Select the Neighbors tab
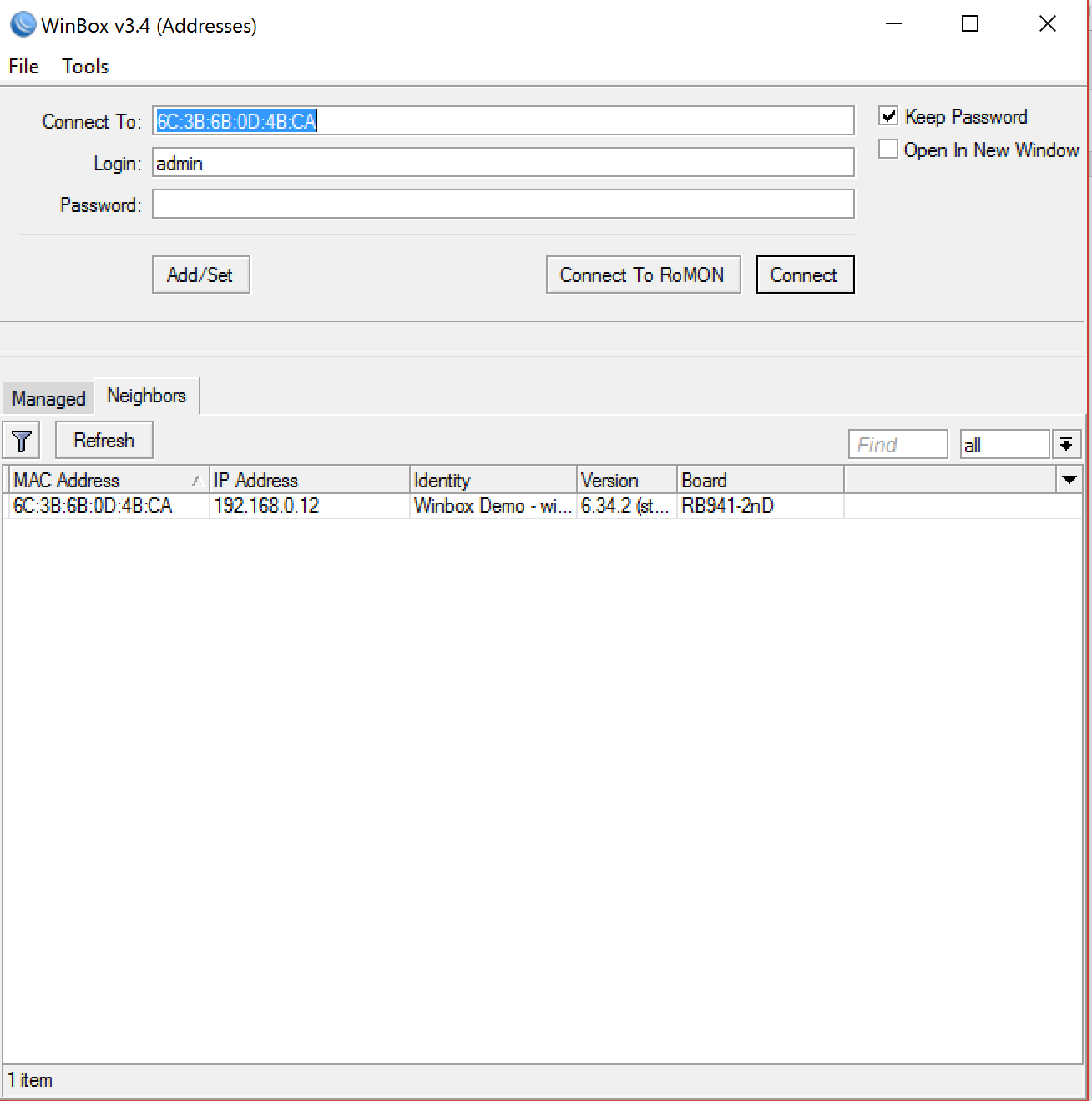The image size is (1092, 1101). (146, 396)
